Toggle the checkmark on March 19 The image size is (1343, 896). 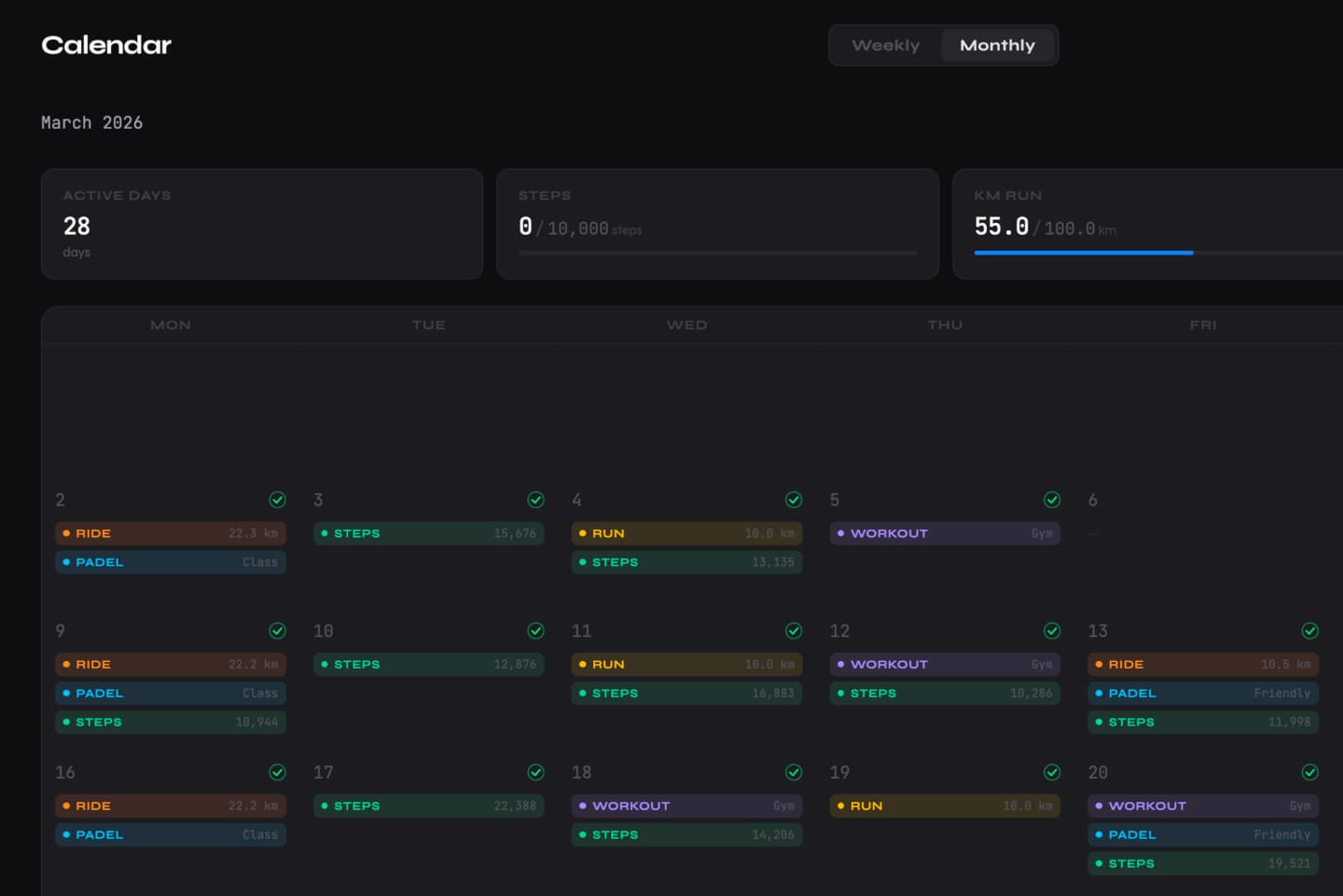click(x=1052, y=773)
